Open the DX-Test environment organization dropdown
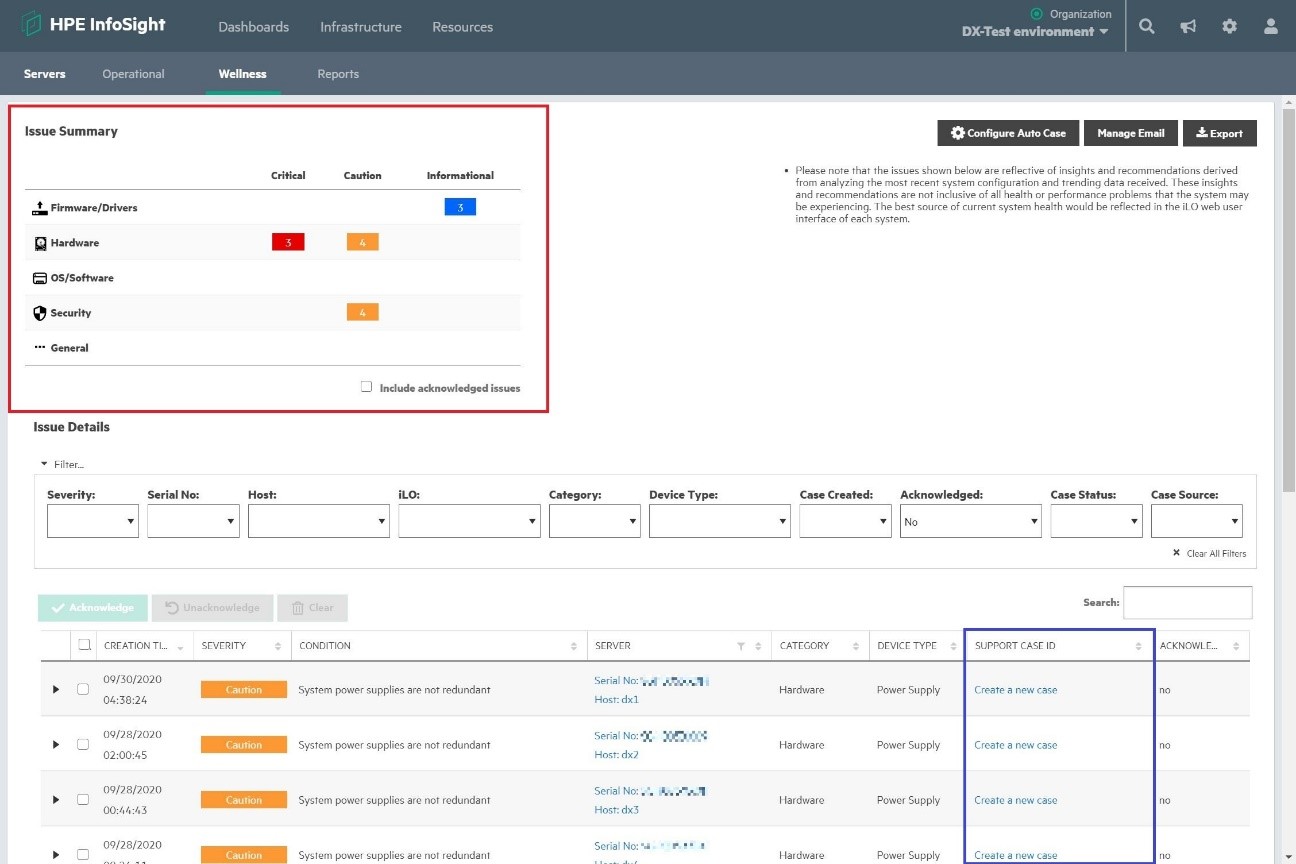1296x864 pixels. (x=1035, y=31)
